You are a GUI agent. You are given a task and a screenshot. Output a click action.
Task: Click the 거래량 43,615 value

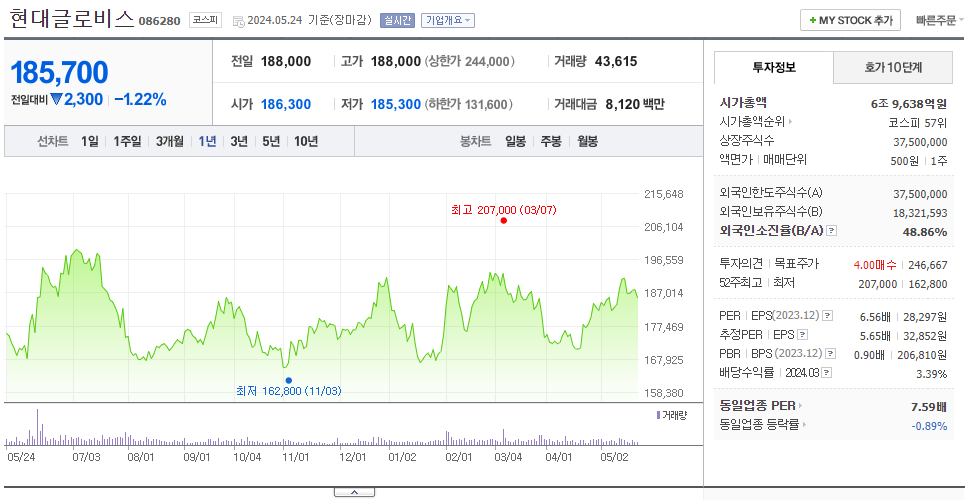[616, 62]
